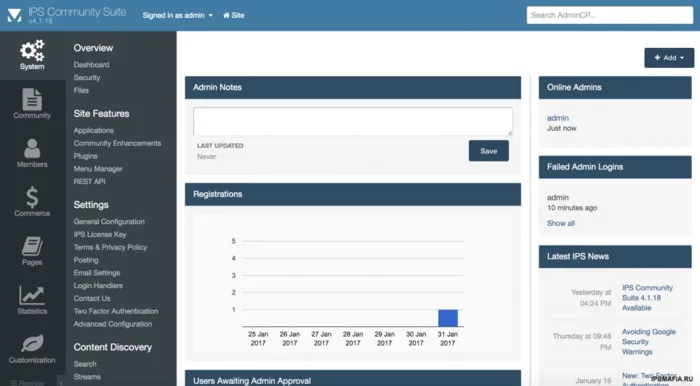Click 'Show all' failed admin logins
The height and width of the screenshot is (386, 700).
pos(561,223)
